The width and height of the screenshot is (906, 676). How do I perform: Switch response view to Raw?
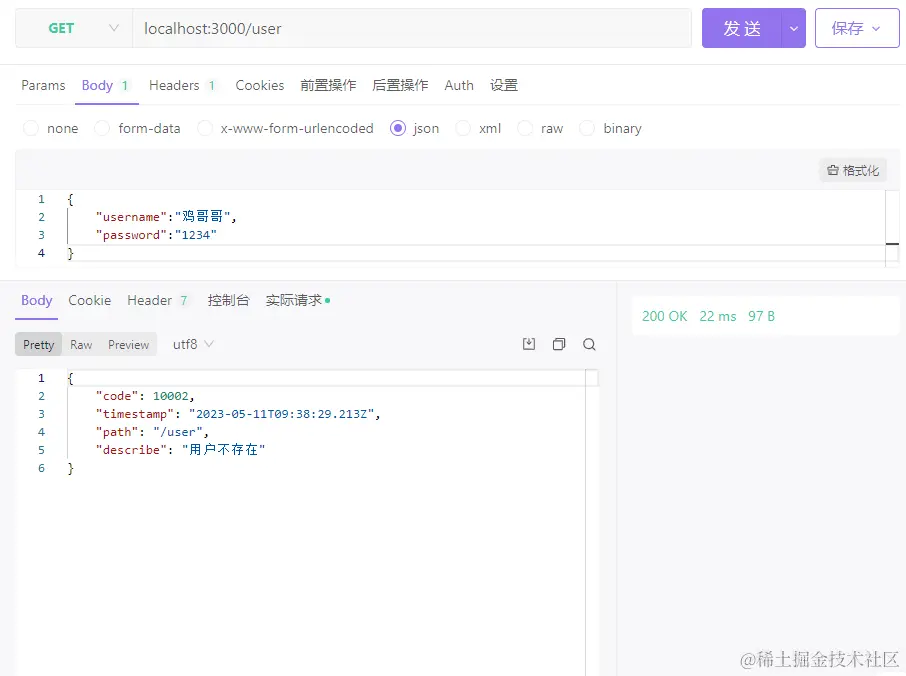pos(81,343)
